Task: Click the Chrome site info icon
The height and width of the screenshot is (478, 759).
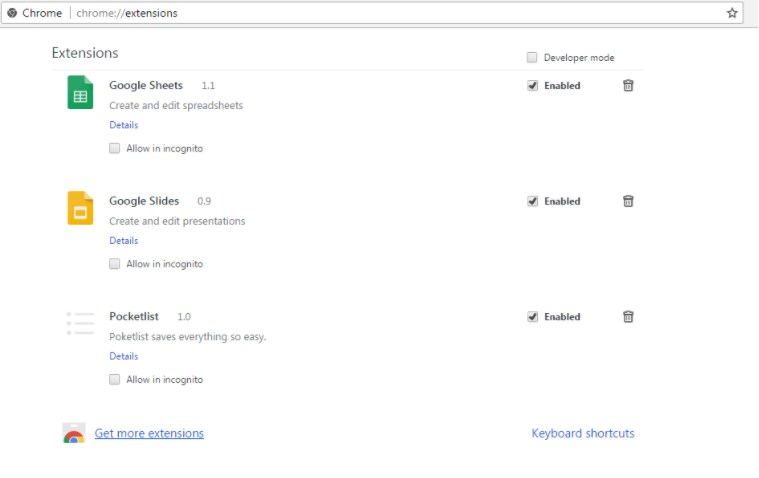Action: click(12, 13)
